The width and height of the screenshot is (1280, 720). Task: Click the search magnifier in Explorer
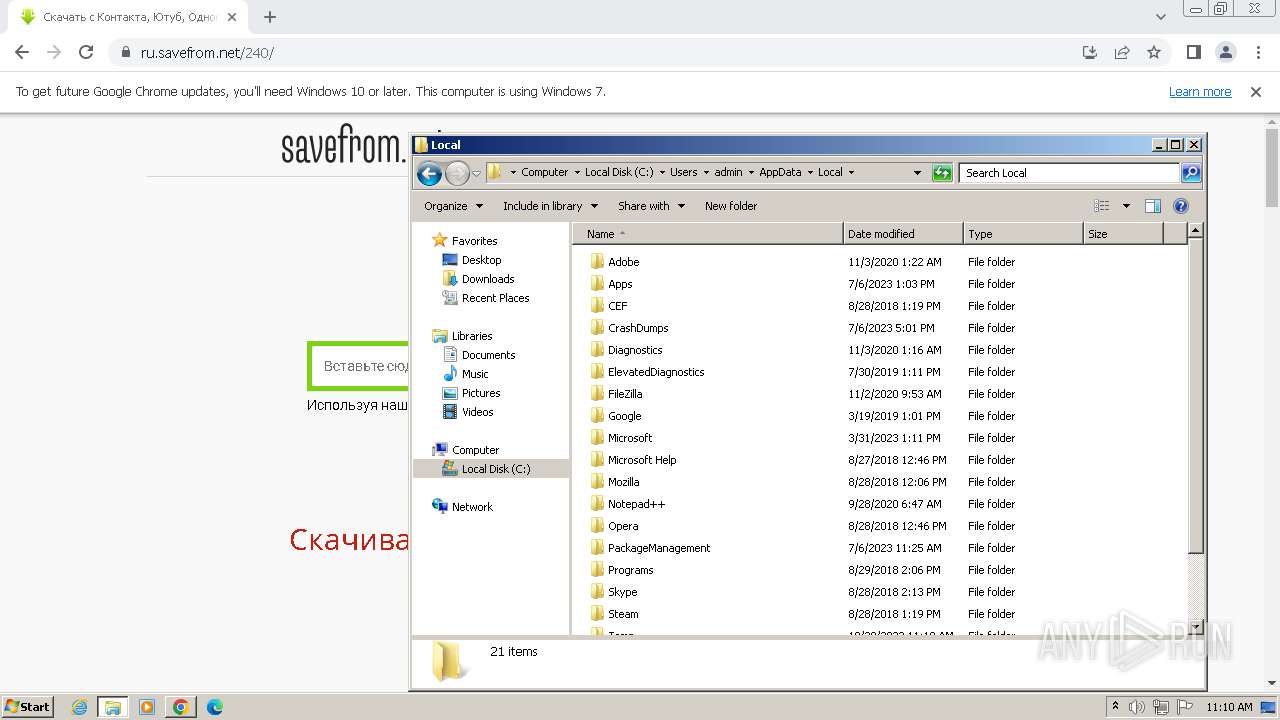(x=1190, y=173)
